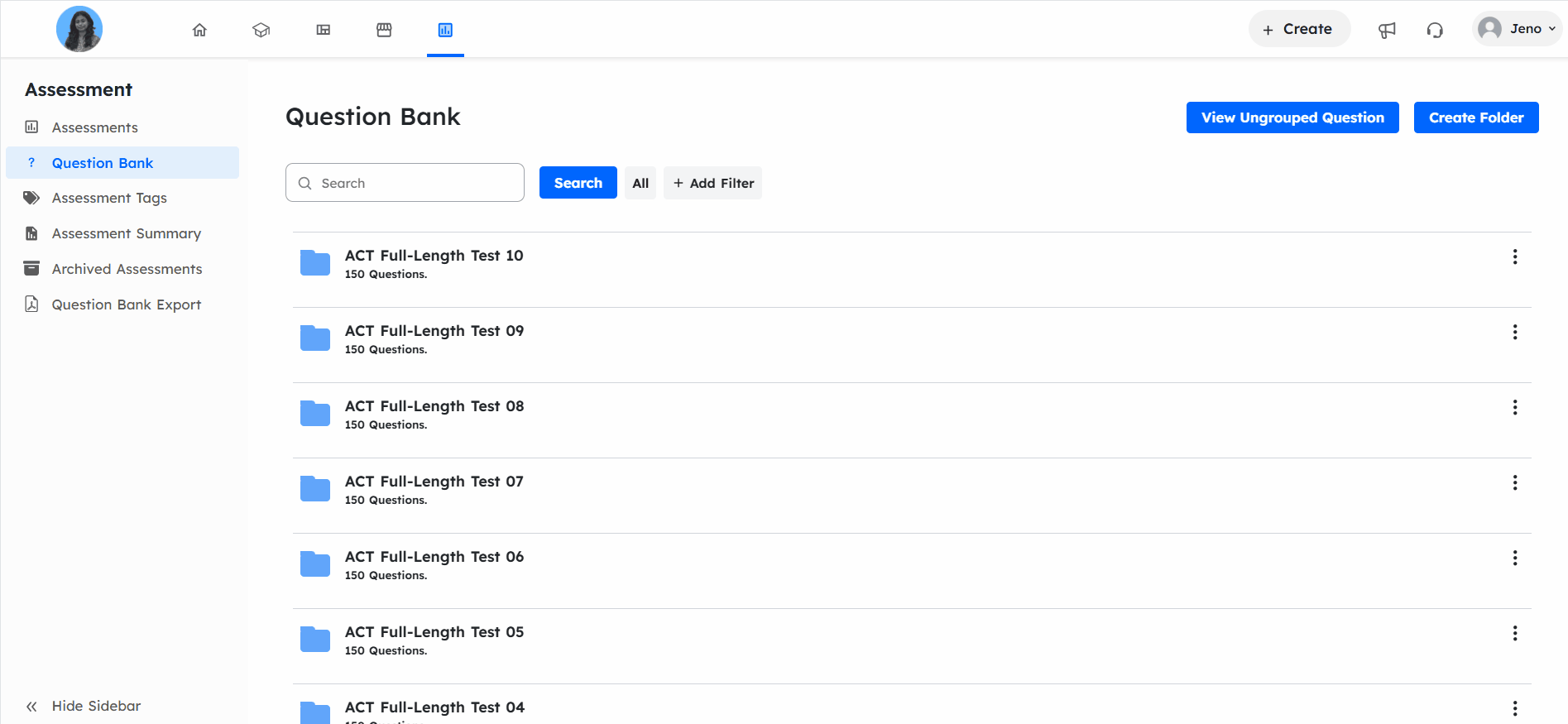Click the Create Folder button

[x=1476, y=117]
